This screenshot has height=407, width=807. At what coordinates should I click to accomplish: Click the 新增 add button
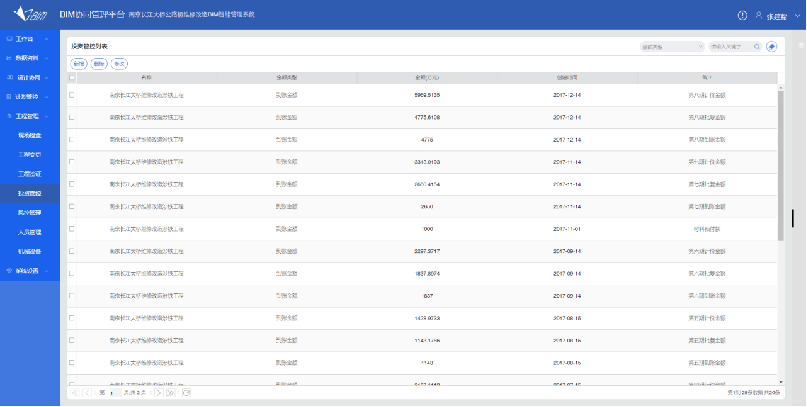[78, 64]
